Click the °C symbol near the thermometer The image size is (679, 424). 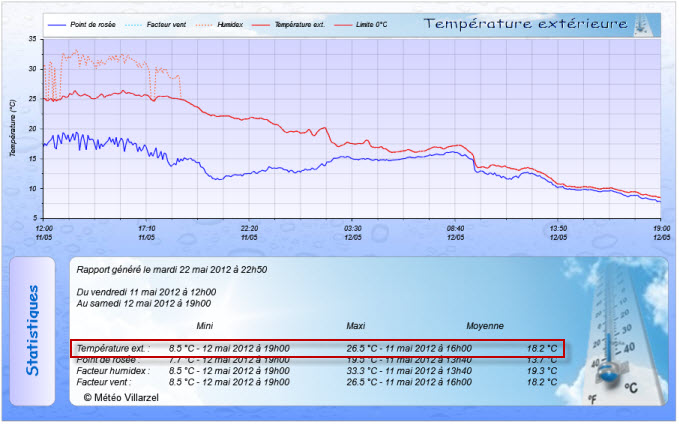click(632, 387)
